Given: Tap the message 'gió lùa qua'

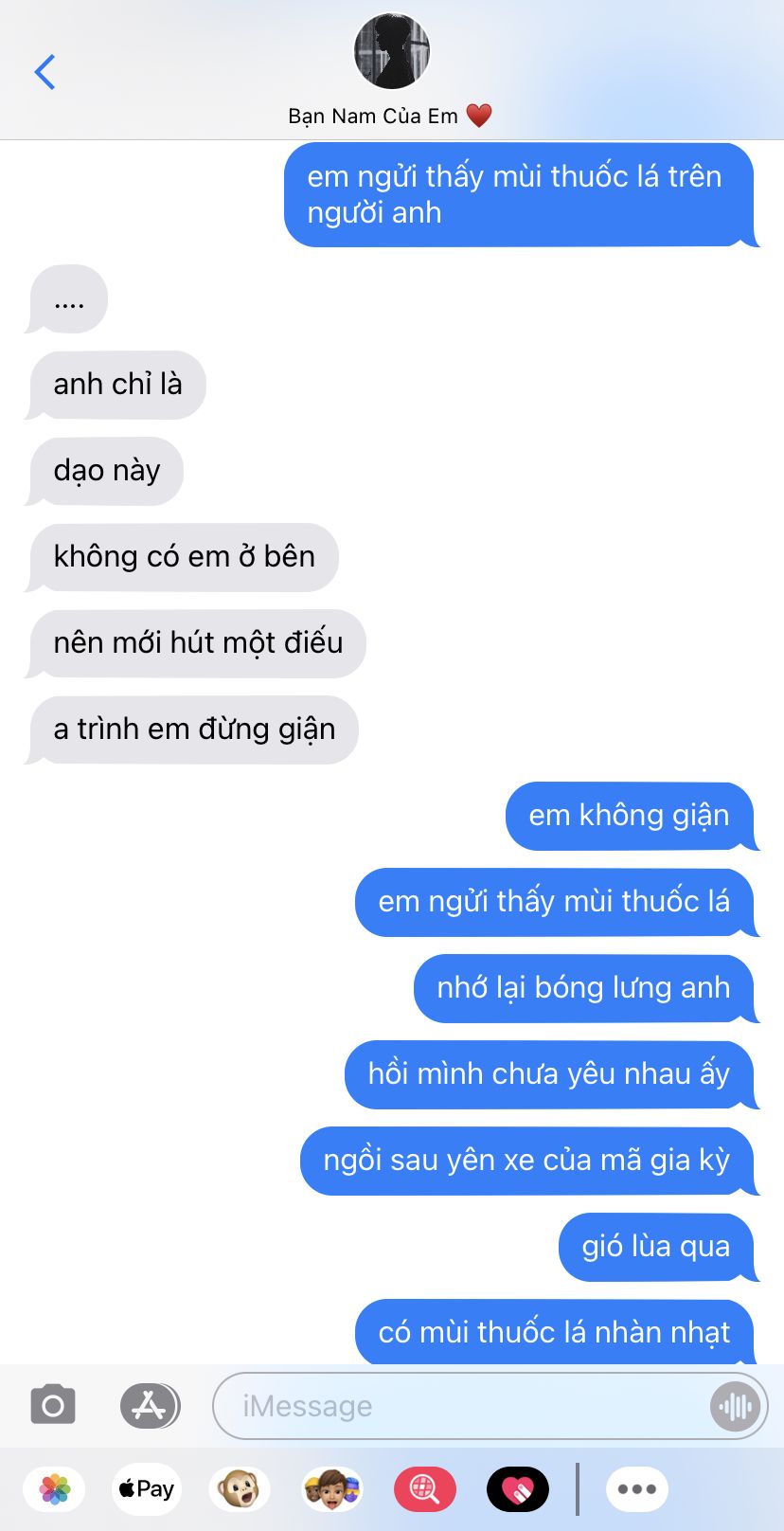Looking at the screenshot, I should (x=656, y=1247).
